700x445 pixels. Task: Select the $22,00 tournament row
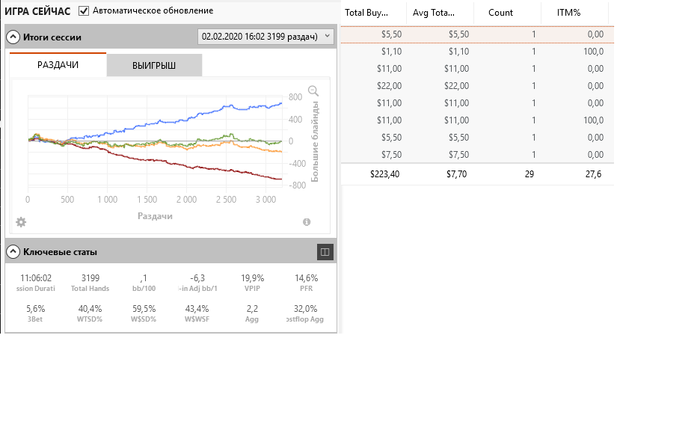[x=477, y=86]
